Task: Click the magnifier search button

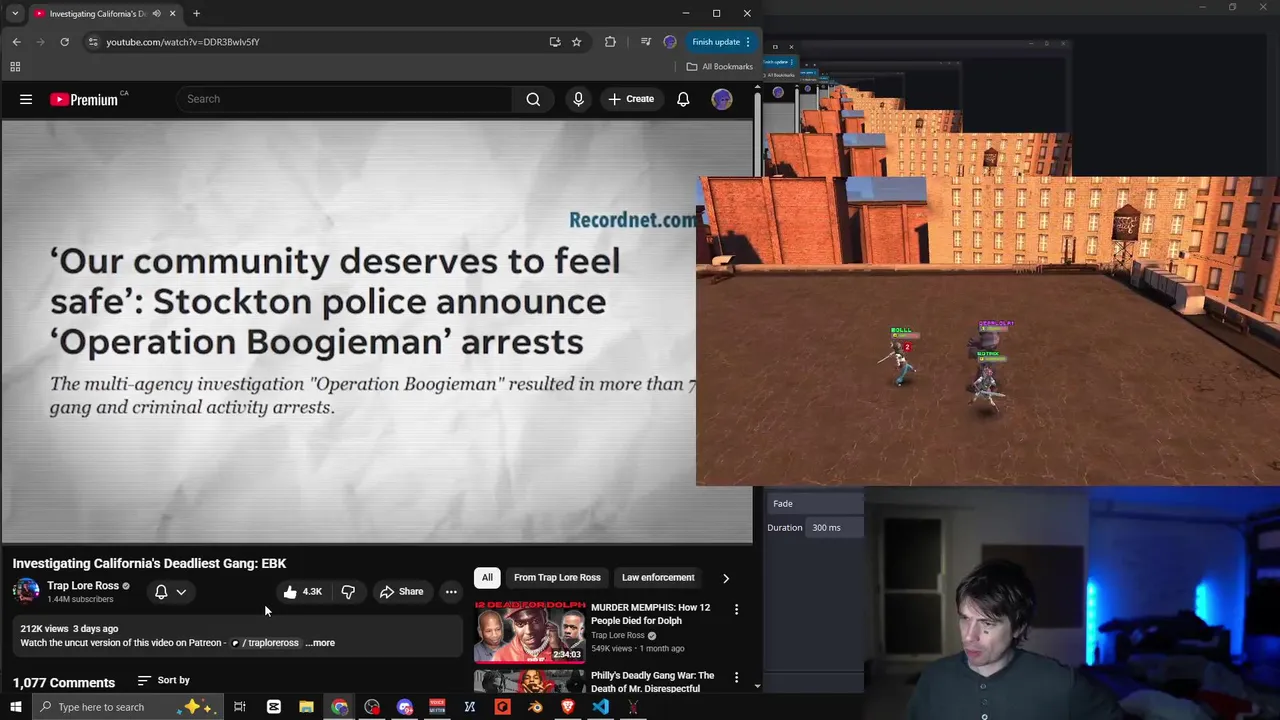Action: pos(533,99)
